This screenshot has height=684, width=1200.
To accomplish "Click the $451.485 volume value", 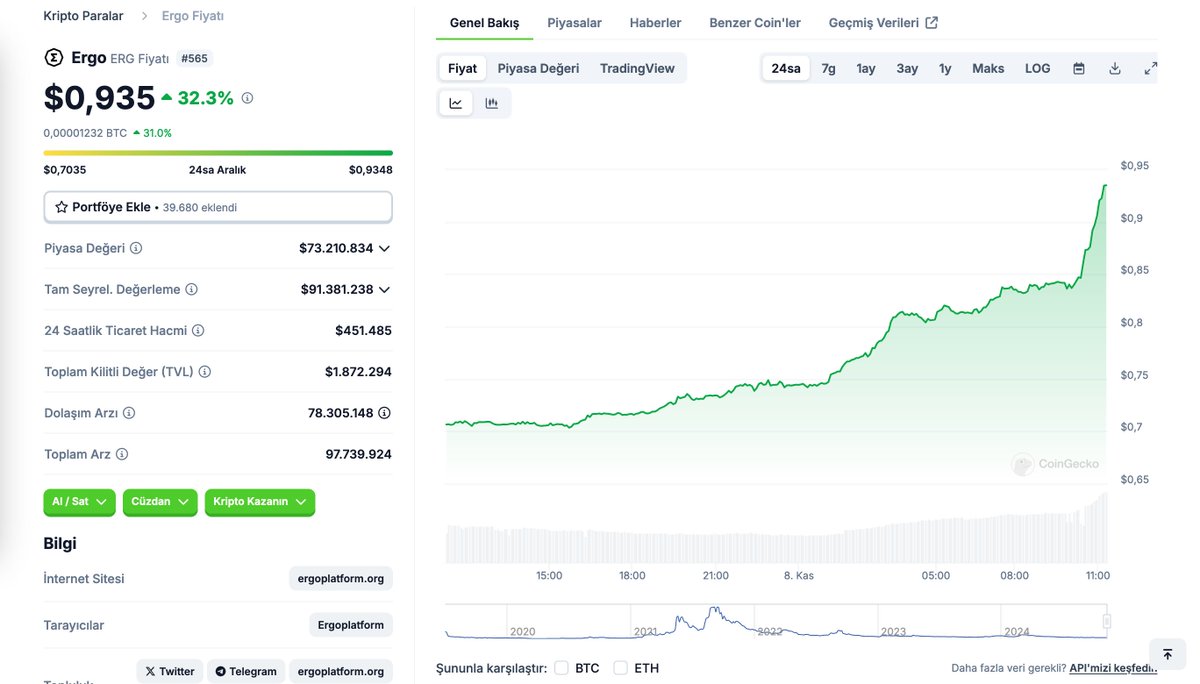I will (x=363, y=330).
